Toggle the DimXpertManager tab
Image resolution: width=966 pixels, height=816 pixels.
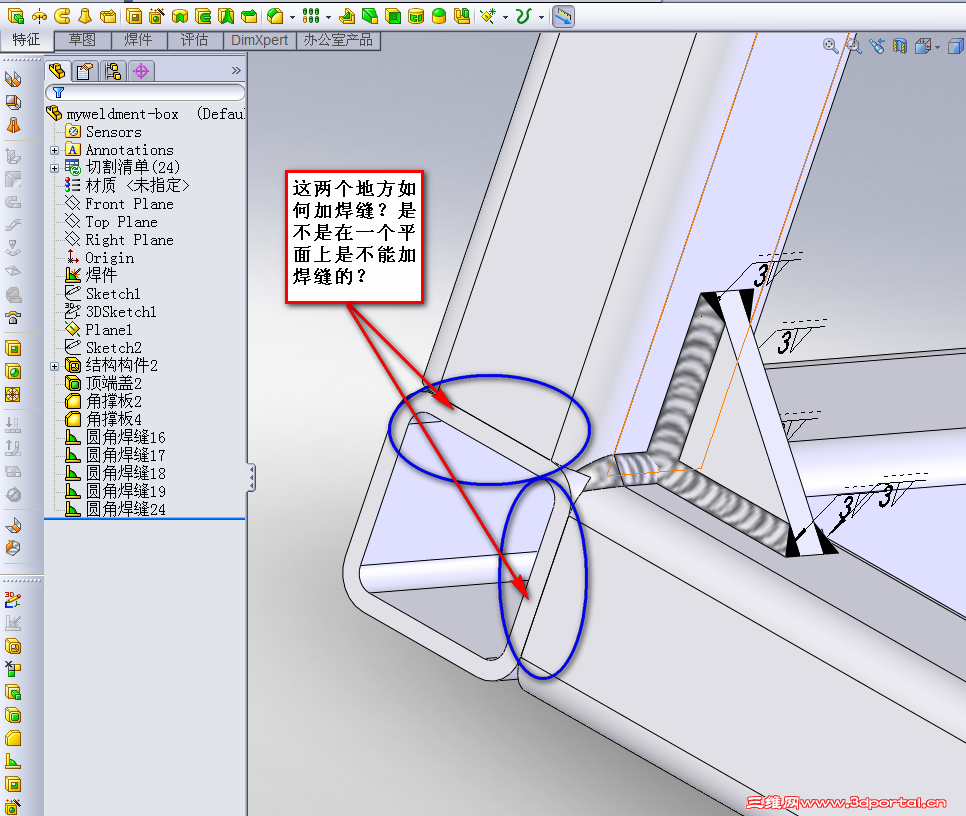tap(140, 70)
